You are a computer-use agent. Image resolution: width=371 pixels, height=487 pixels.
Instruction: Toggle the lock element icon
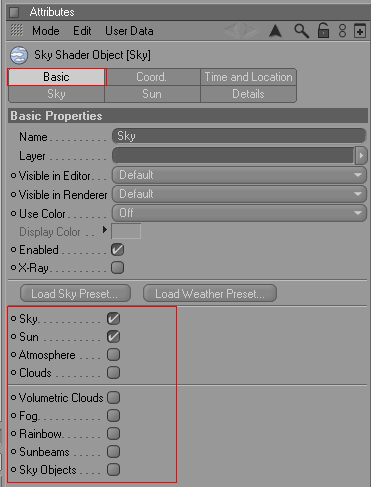pyautogui.click(x=323, y=30)
